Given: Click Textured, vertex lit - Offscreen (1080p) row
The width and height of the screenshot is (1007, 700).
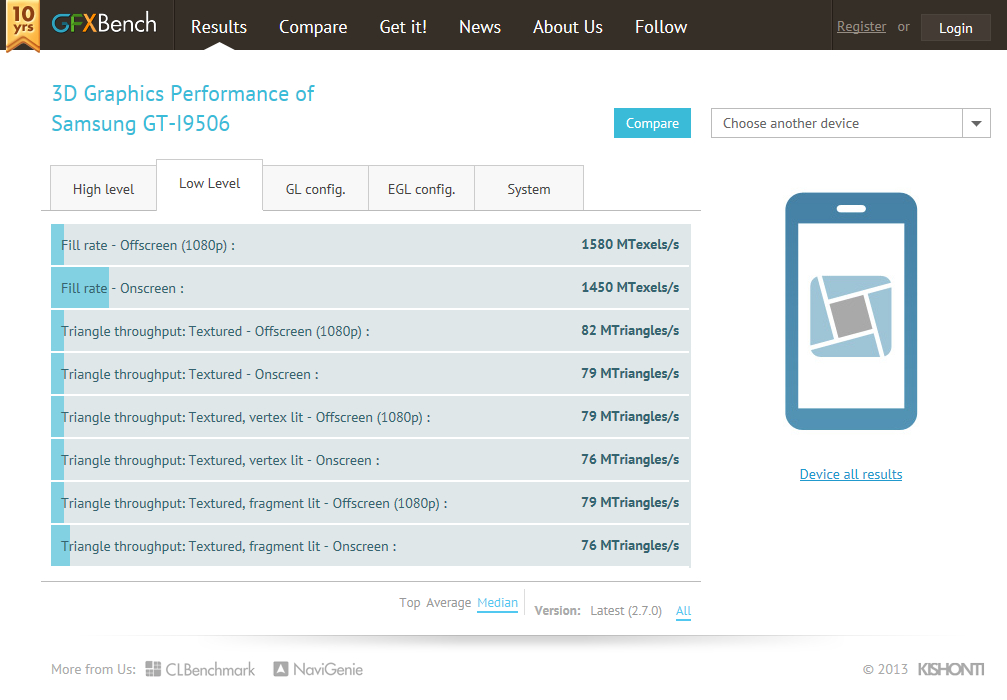Looking at the screenshot, I should 371,417.
